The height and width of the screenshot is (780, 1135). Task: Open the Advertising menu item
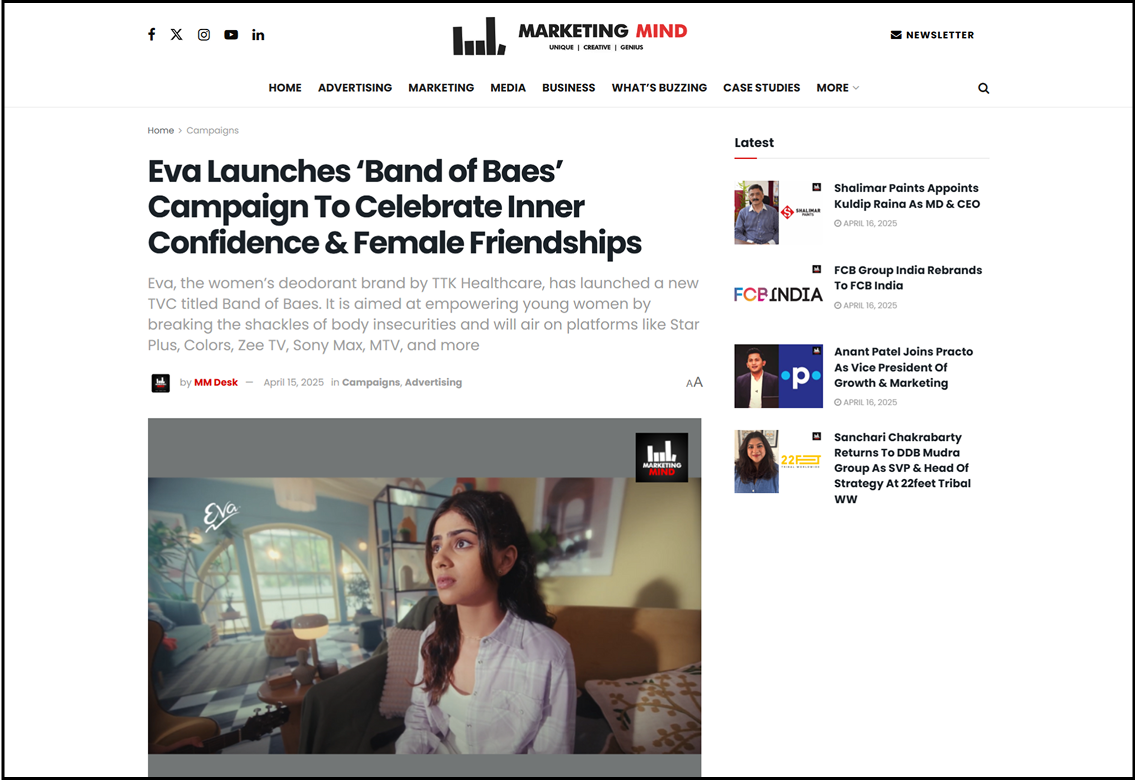pos(355,88)
